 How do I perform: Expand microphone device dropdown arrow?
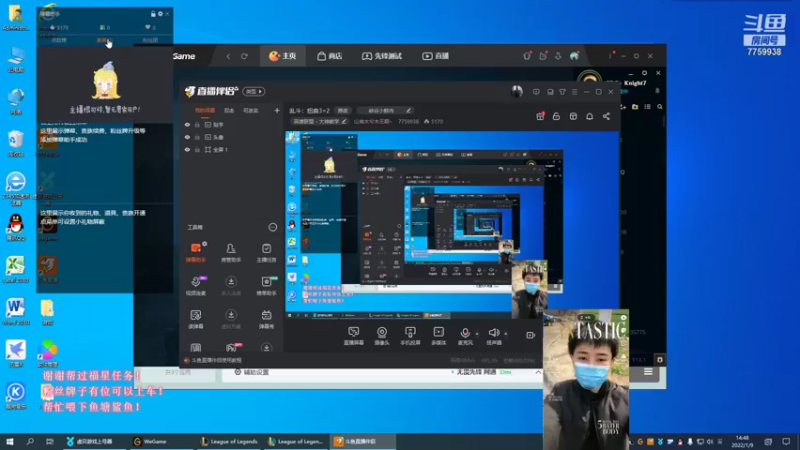click(477, 334)
